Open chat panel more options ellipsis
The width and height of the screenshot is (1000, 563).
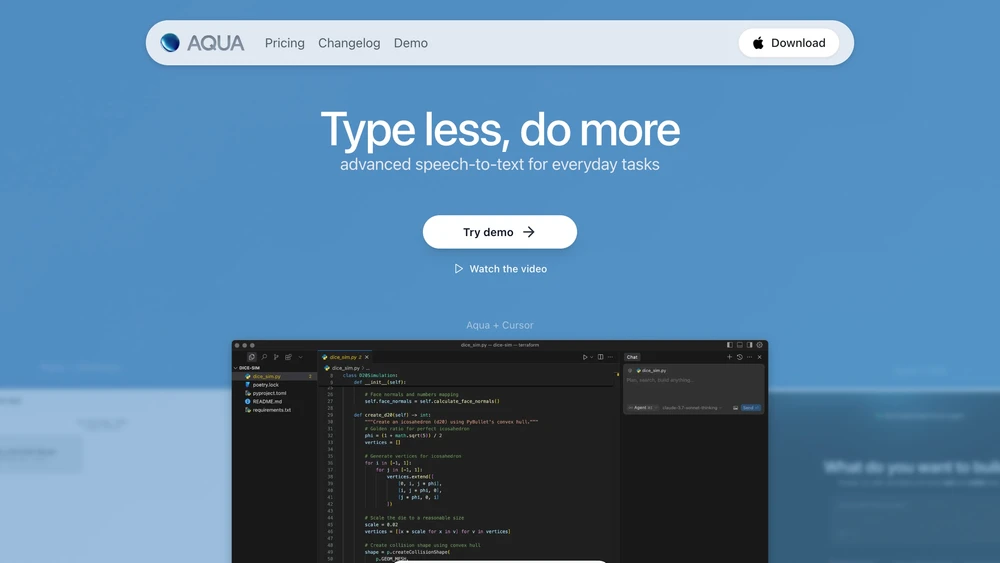tap(750, 357)
